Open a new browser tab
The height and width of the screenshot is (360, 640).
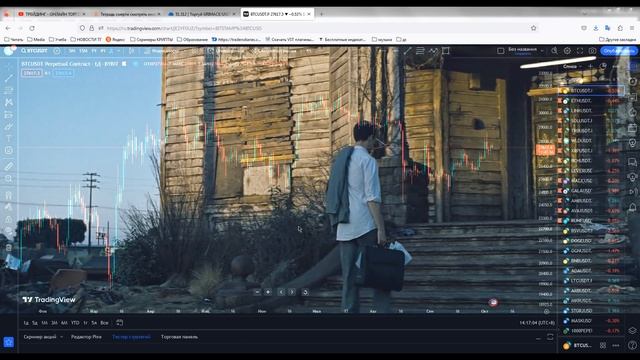(322, 14)
